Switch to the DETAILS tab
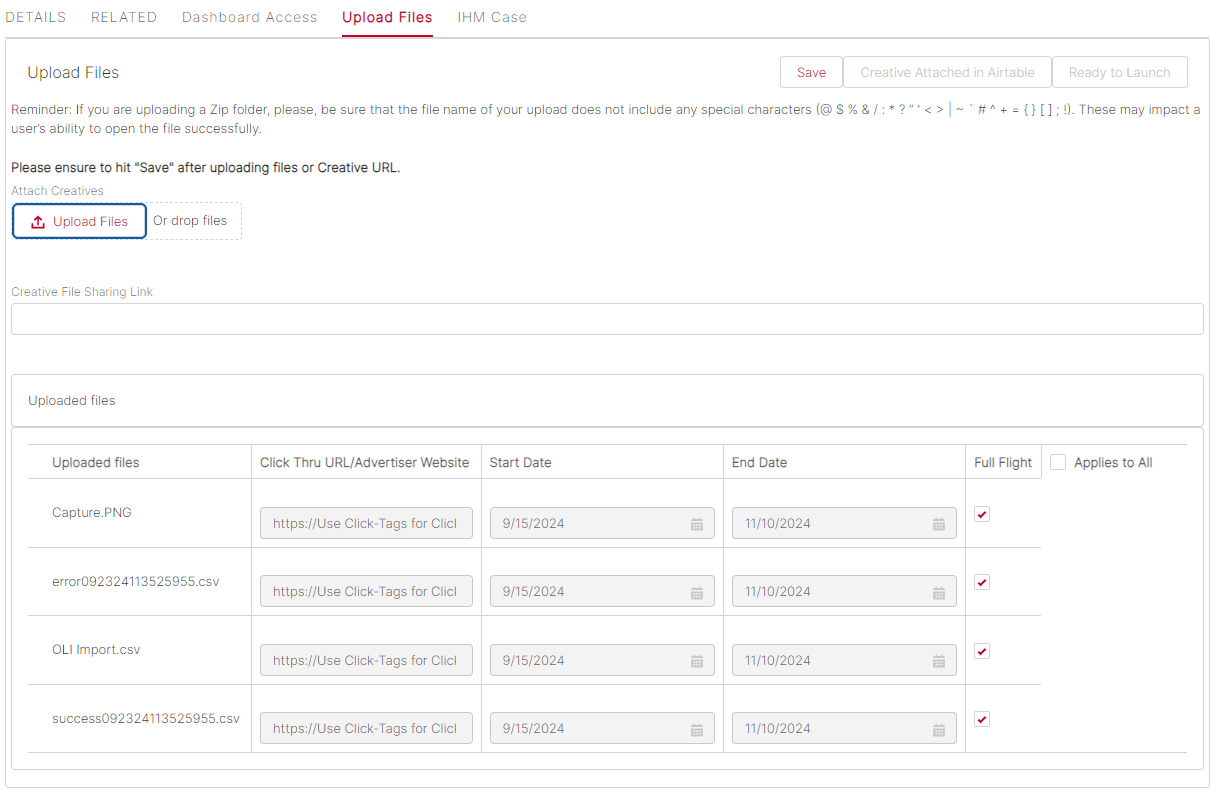Viewport: 1210px width, 791px height. 36,17
